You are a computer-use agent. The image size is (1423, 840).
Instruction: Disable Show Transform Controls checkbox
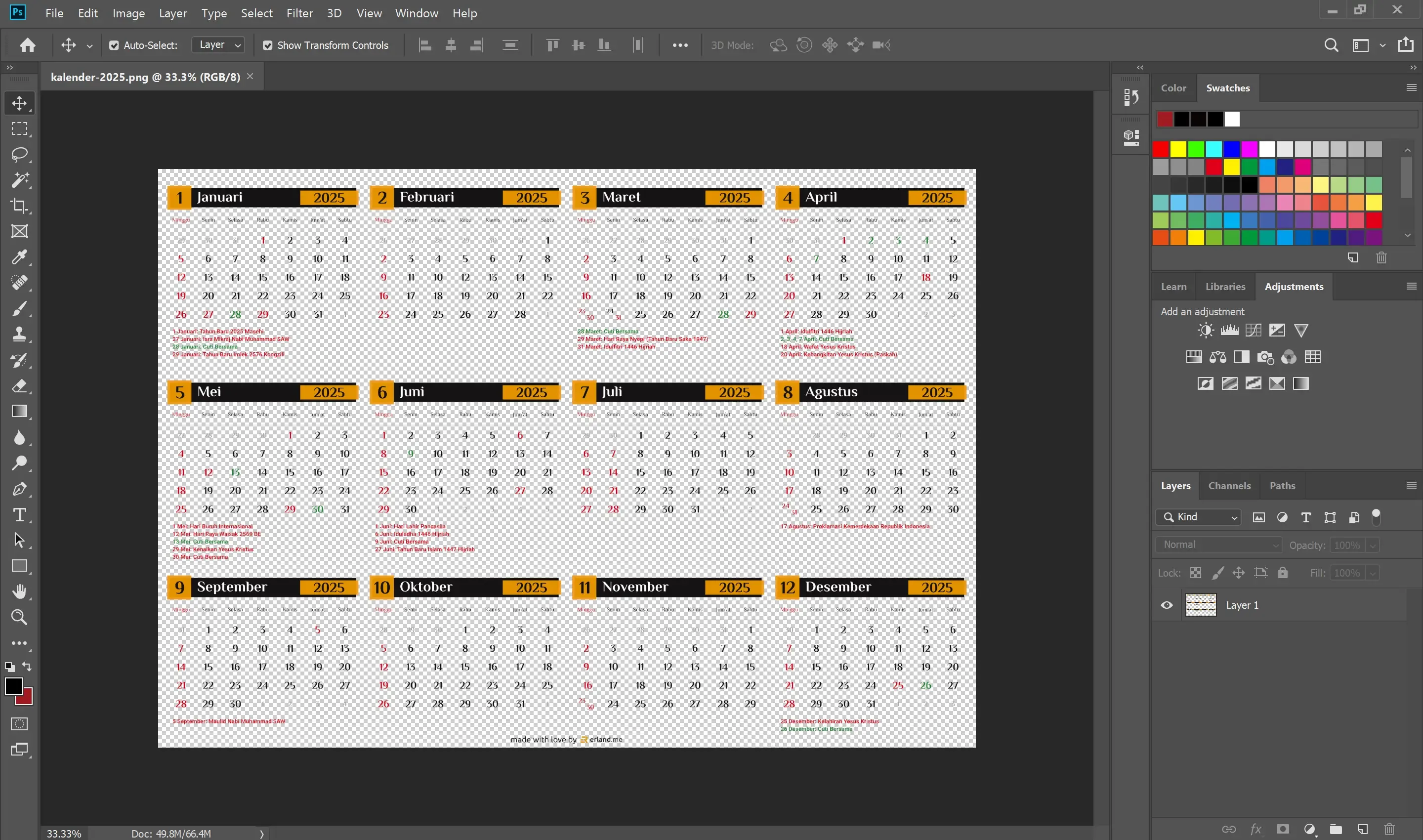(x=267, y=45)
